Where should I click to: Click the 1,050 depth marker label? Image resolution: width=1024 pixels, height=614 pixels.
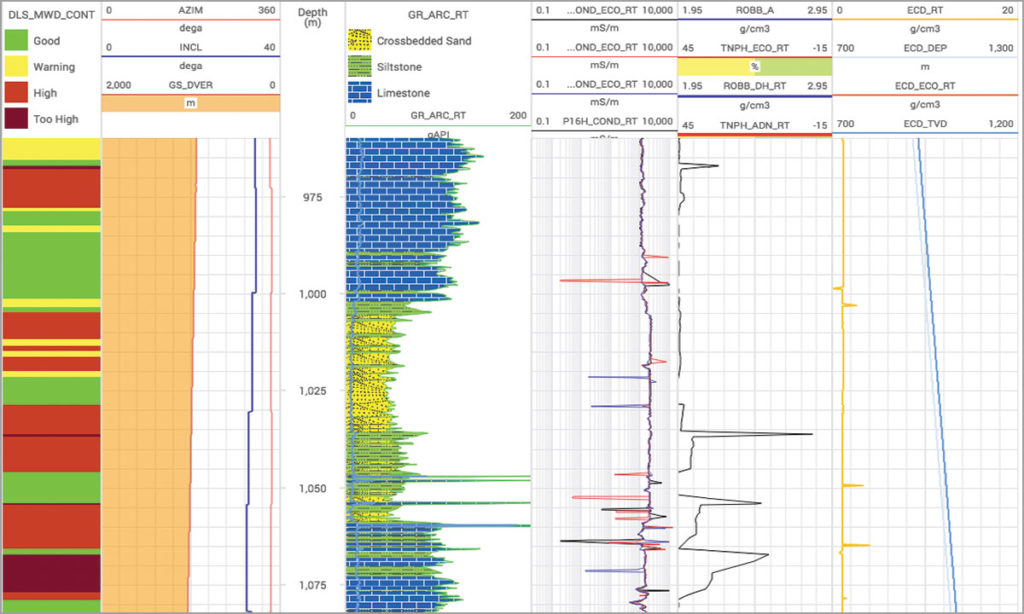point(312,489)
